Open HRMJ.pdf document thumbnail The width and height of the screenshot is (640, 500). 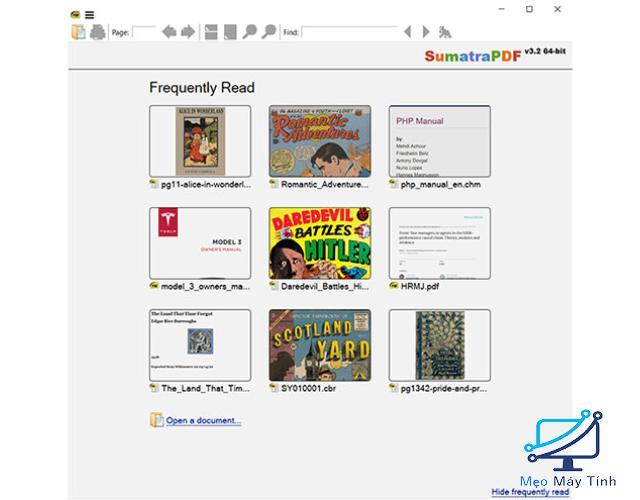point(440,243)
